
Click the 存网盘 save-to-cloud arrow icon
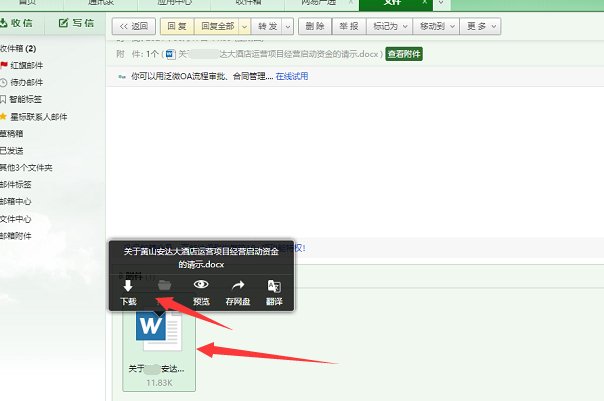[238, 285]
